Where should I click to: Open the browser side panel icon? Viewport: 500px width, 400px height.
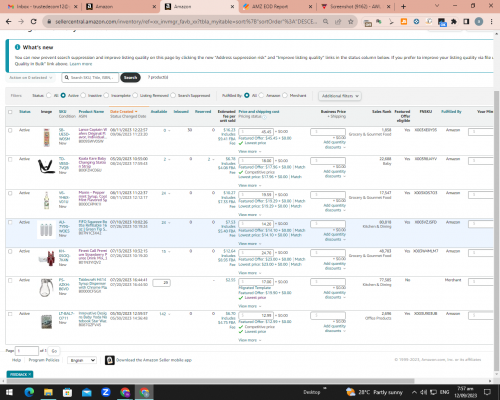pos(466,22)
